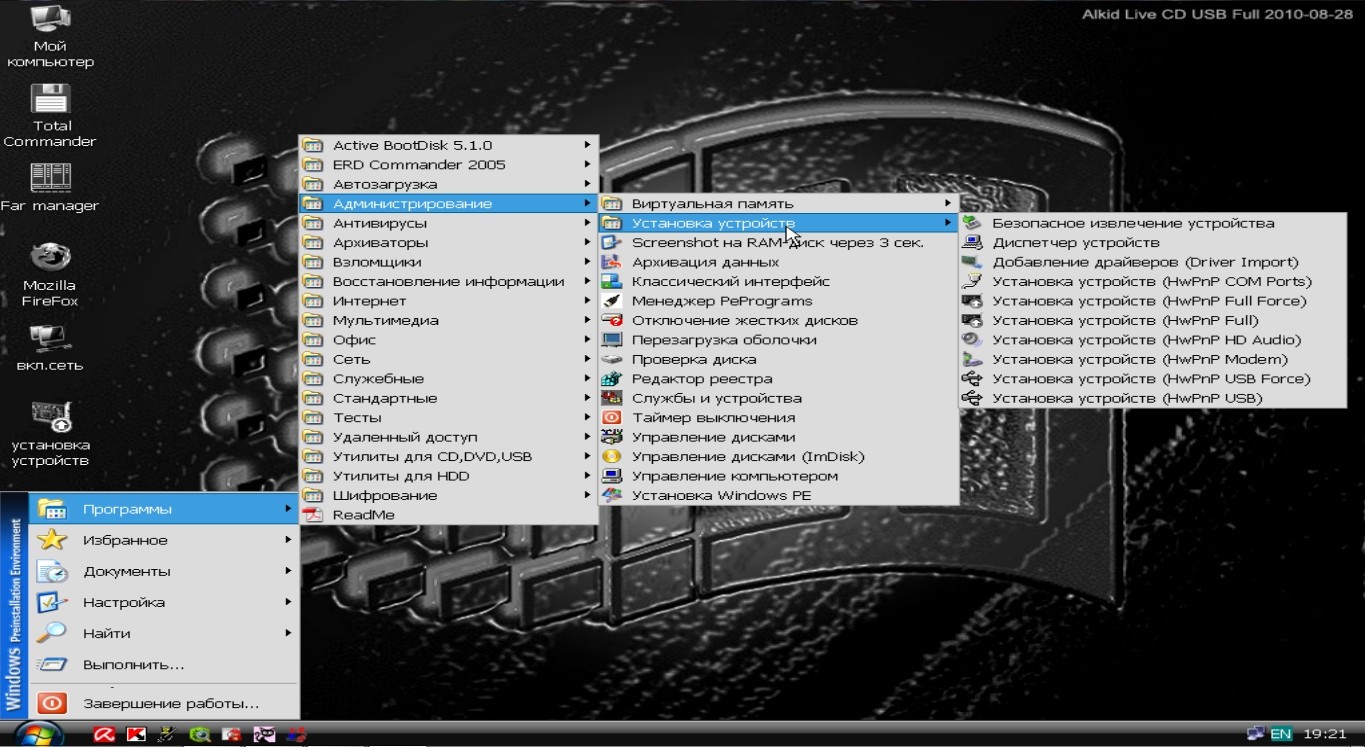This screenshot has width=1365, height=747.
Task: Expand Active BootDisk 5.1.0 folder
Action: point(449,145)
